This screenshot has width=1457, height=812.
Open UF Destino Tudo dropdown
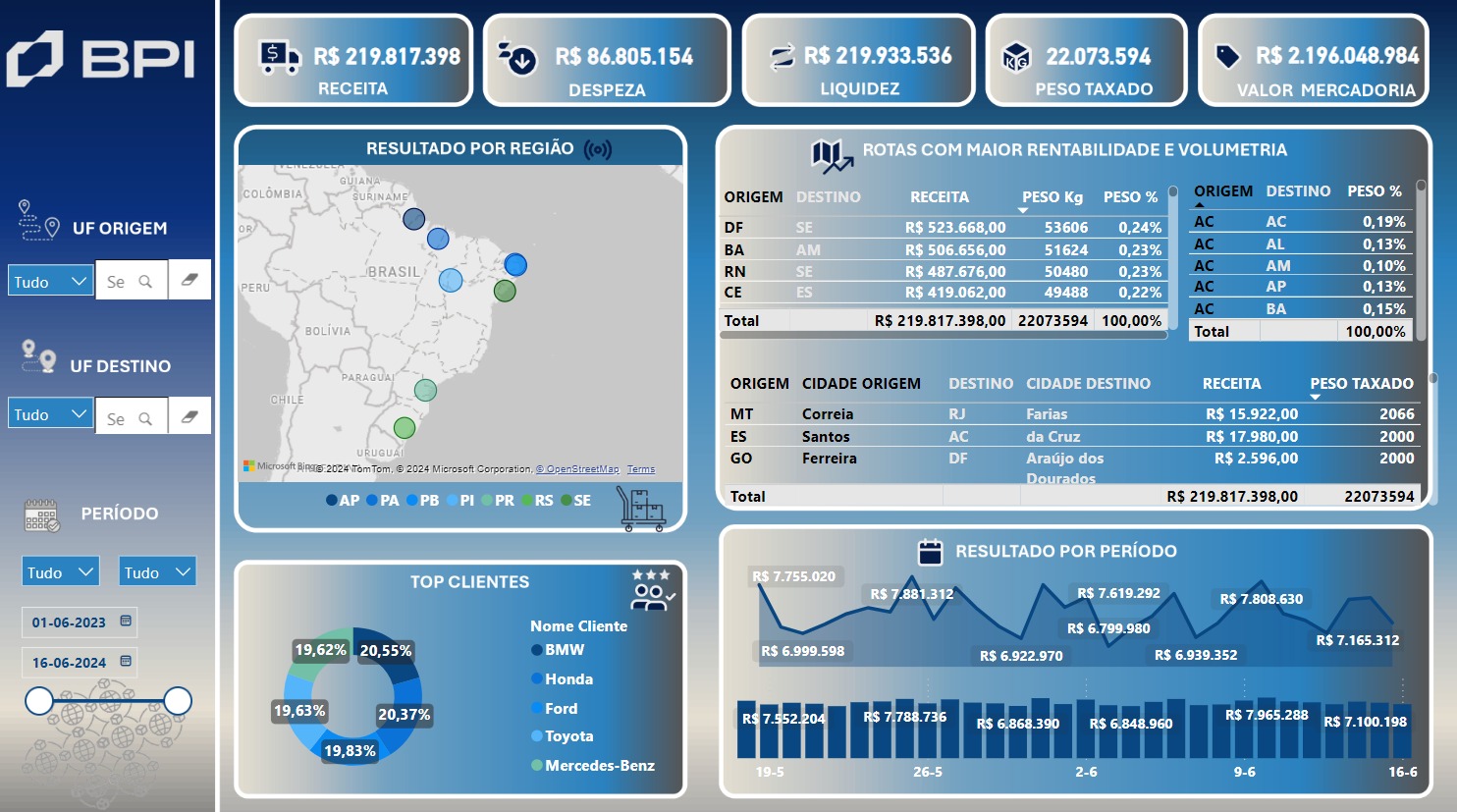[x=51, y=414]
